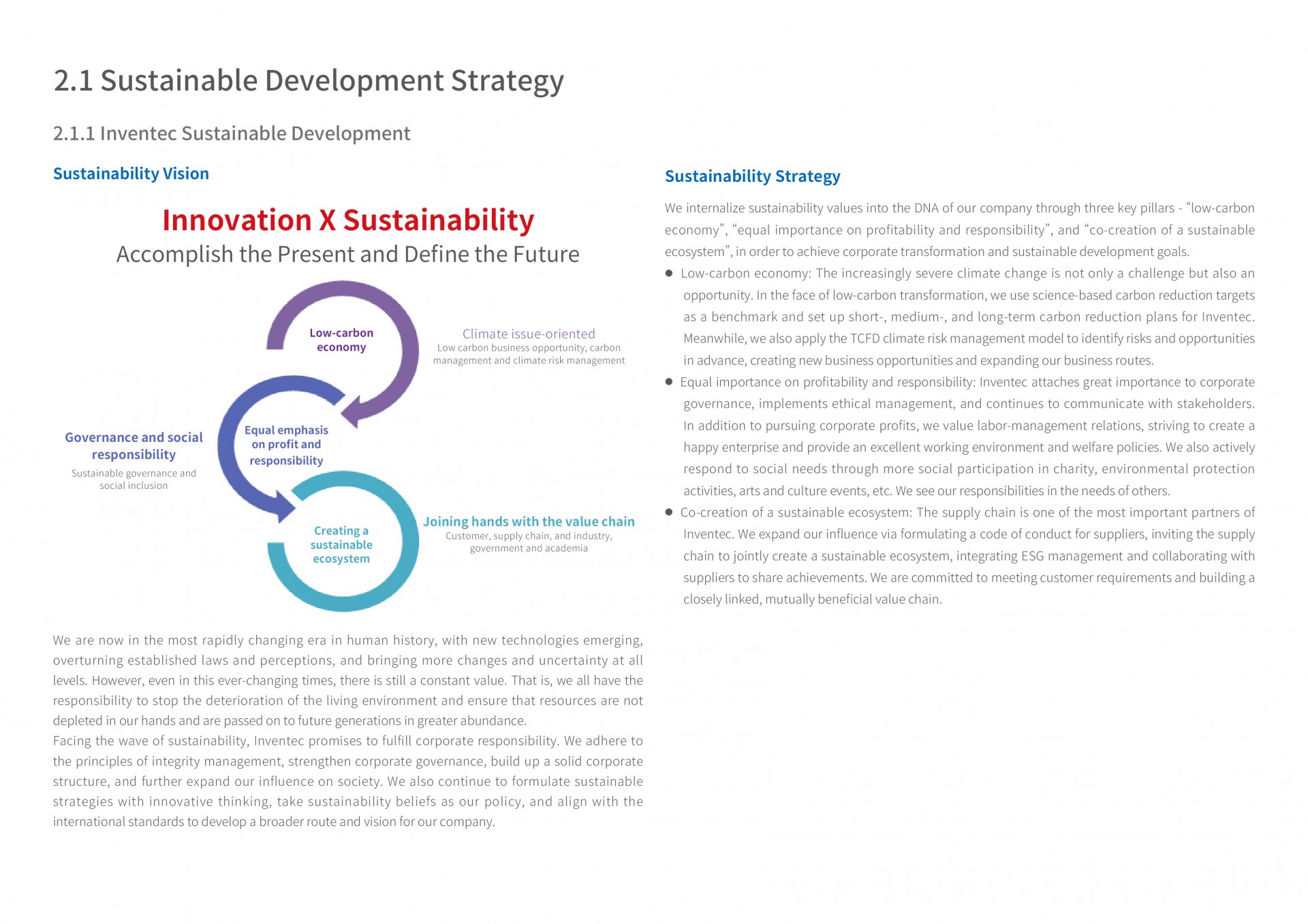Click the 'Climate issue-oriented' caption

(x=529, y=334)
